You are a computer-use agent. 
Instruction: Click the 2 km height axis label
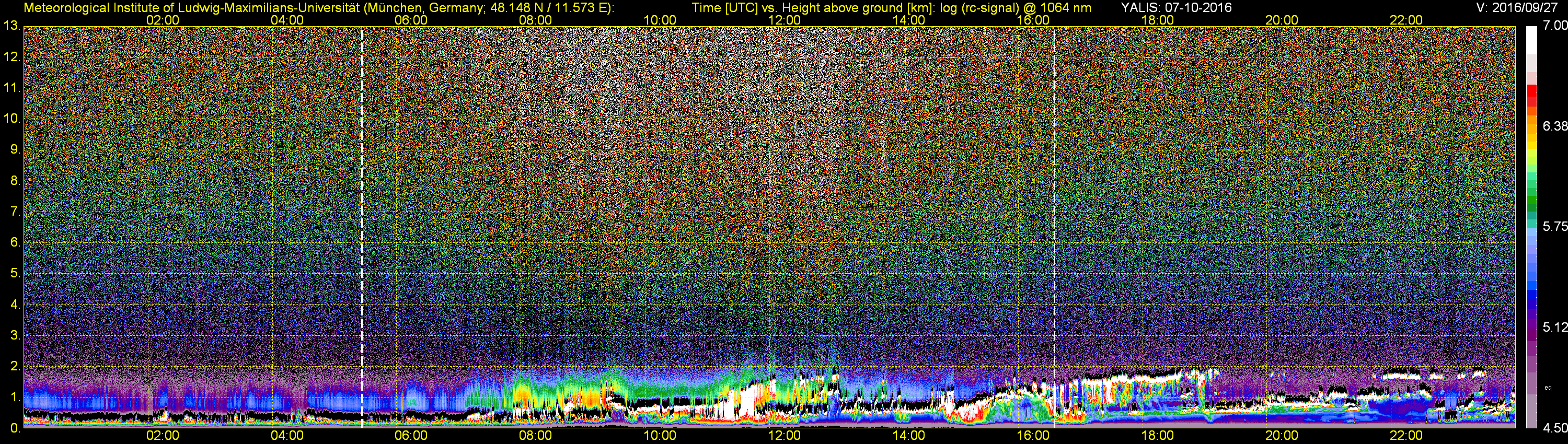pyautogui.click(x=15, y=366)
